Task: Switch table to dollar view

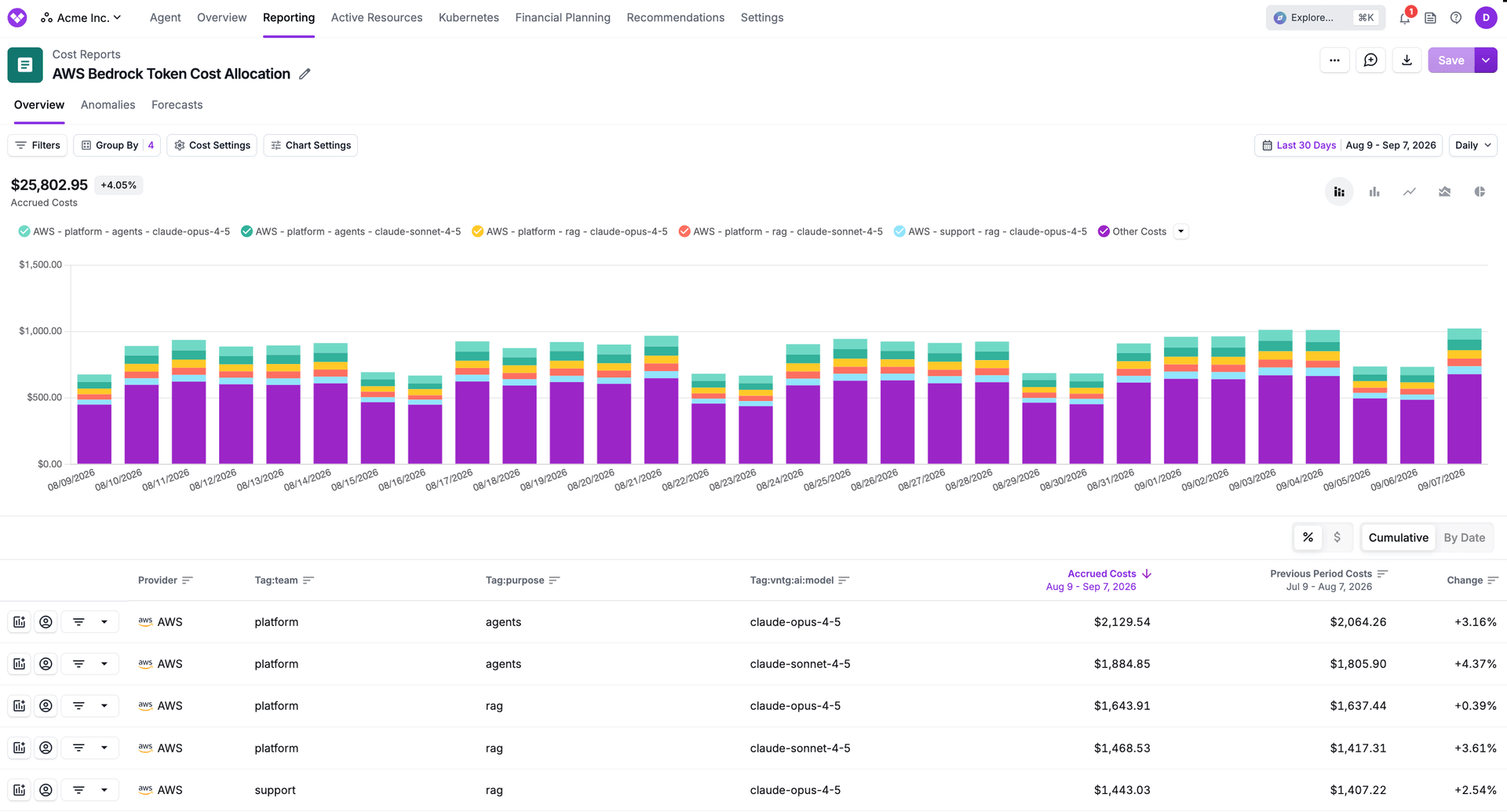Action: [x=1337, y=537]
